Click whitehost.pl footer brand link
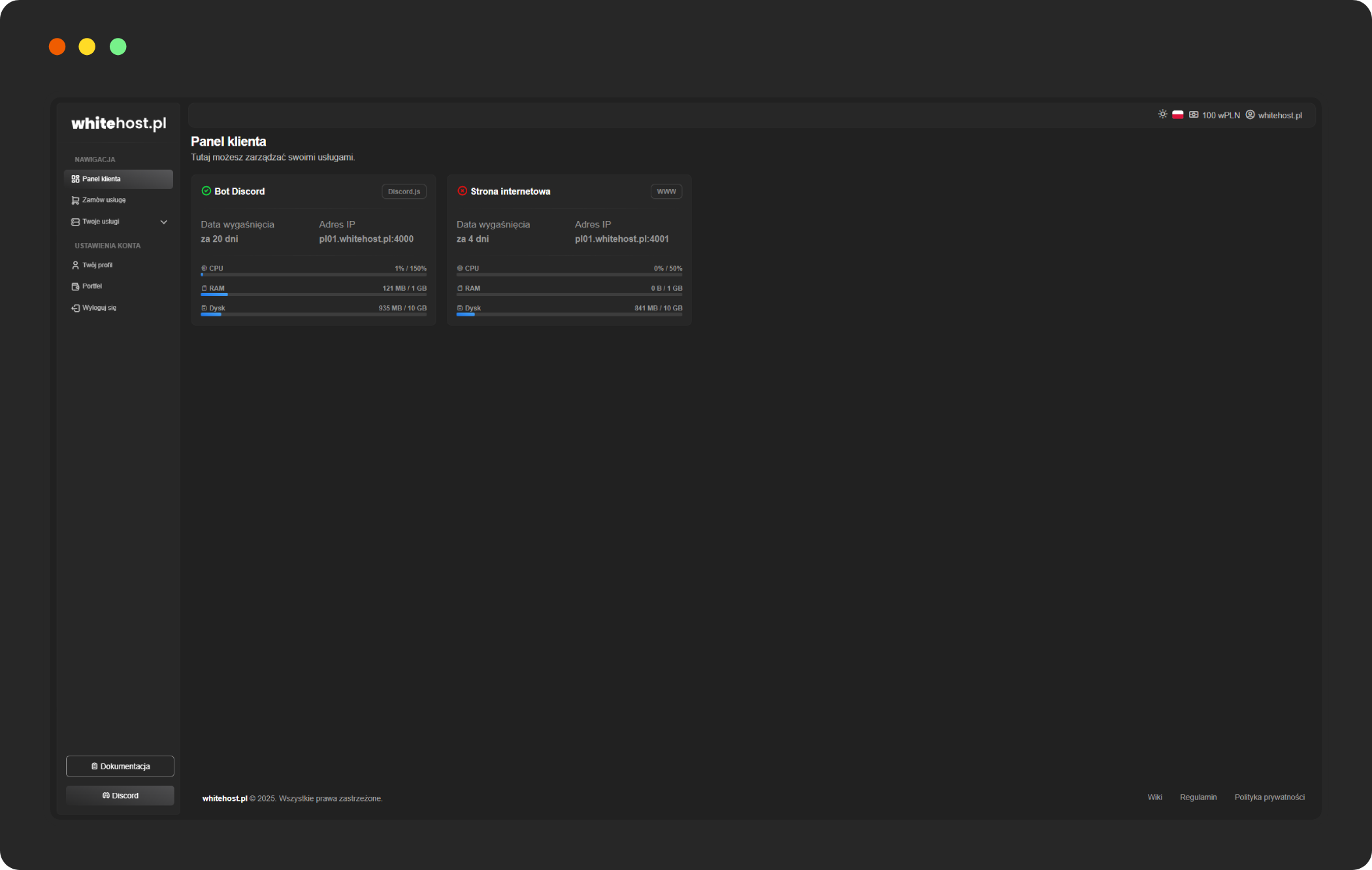 [225, 799]
